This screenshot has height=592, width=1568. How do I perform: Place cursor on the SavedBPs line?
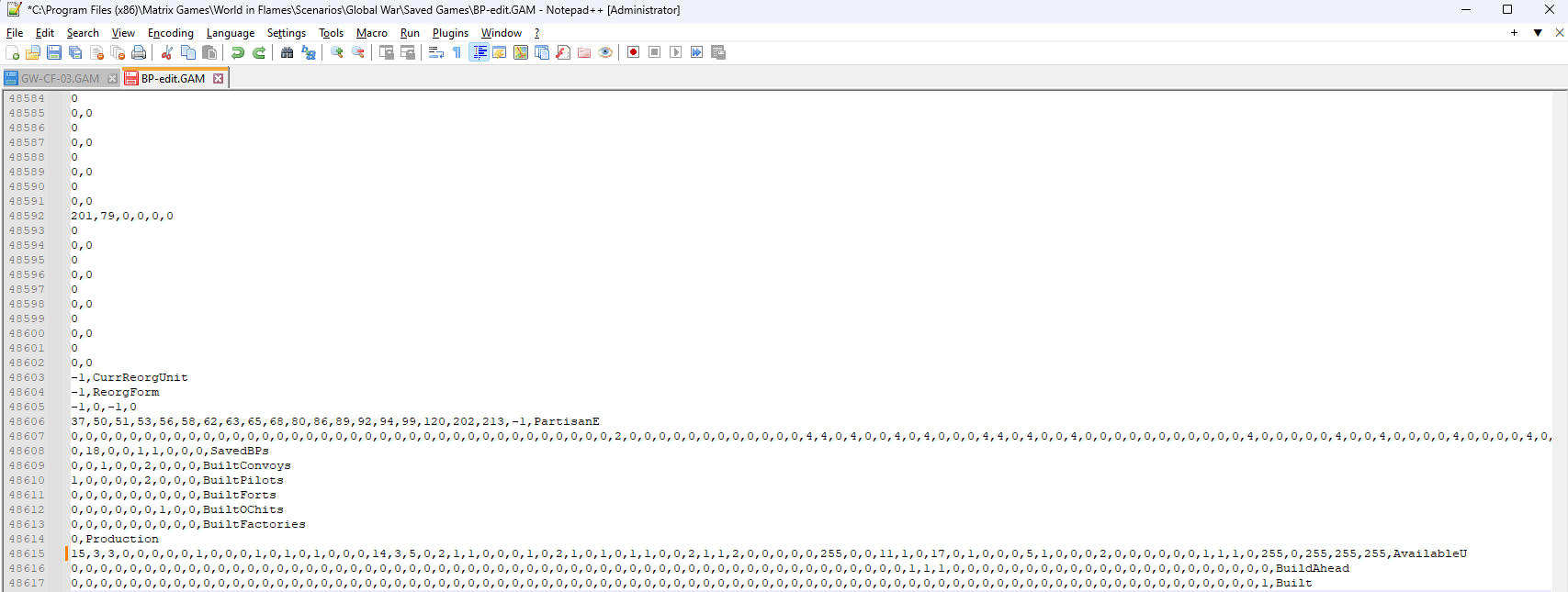click(170, 451)
